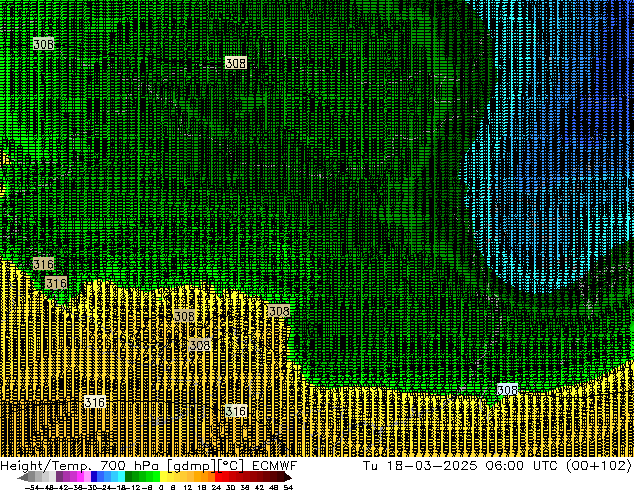Click the dark right arrow end of legend
Viewport: 634px width, 490px height.
[x=288, y=477]
